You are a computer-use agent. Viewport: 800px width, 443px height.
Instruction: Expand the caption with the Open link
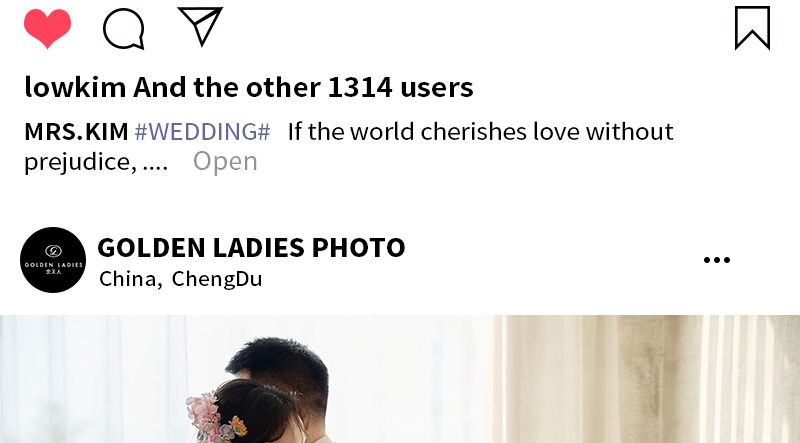[x=225, y=162]
